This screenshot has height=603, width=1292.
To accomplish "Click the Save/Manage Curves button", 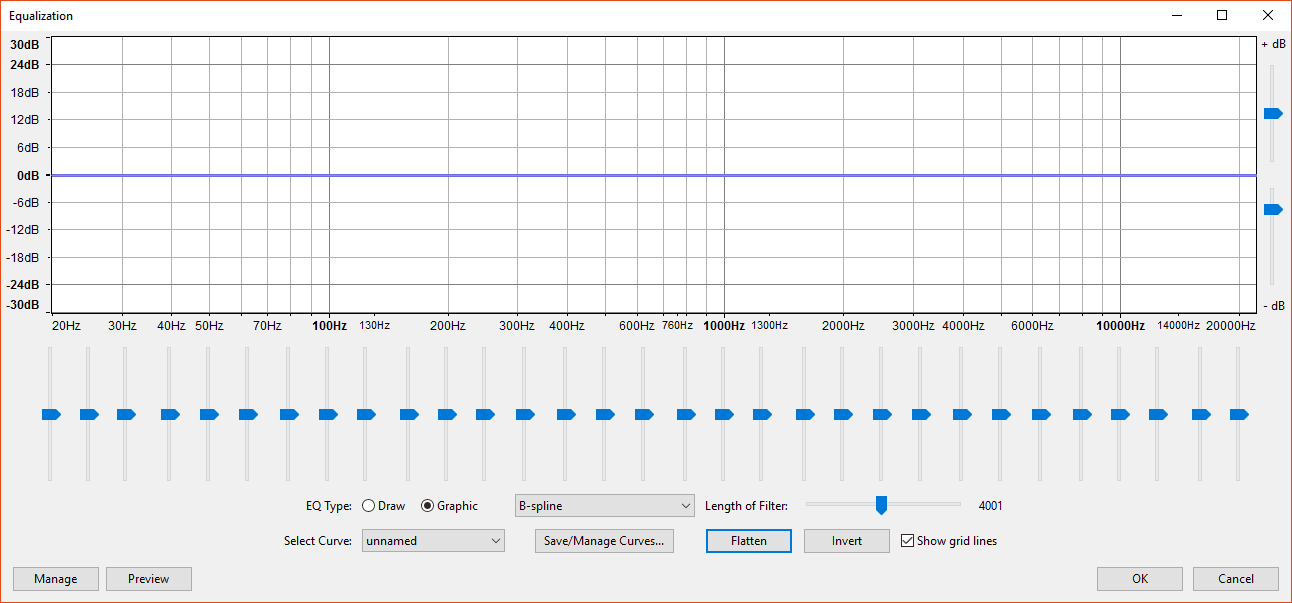I will (604, 541).
